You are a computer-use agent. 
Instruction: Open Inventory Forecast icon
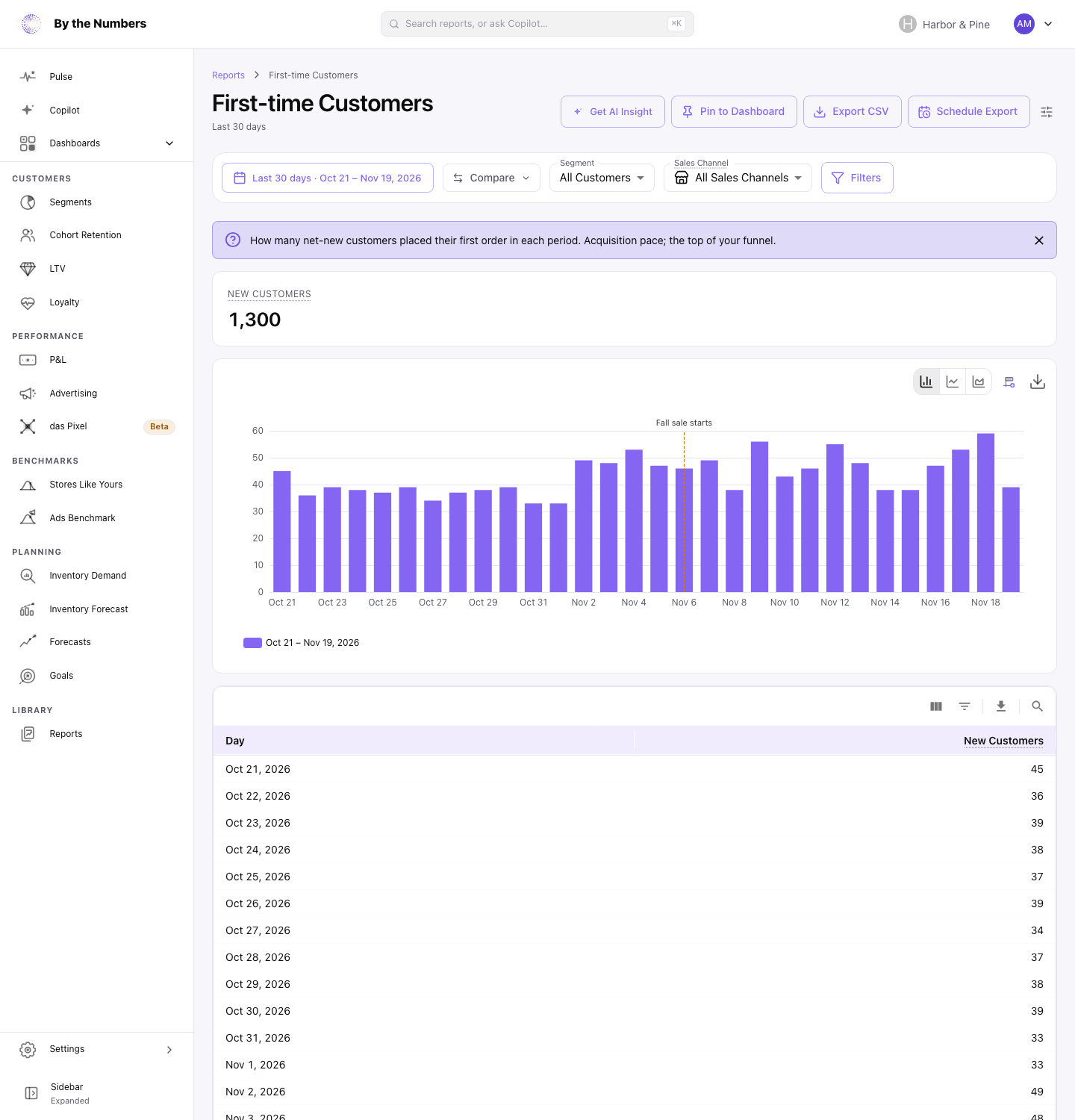point(28,609)
